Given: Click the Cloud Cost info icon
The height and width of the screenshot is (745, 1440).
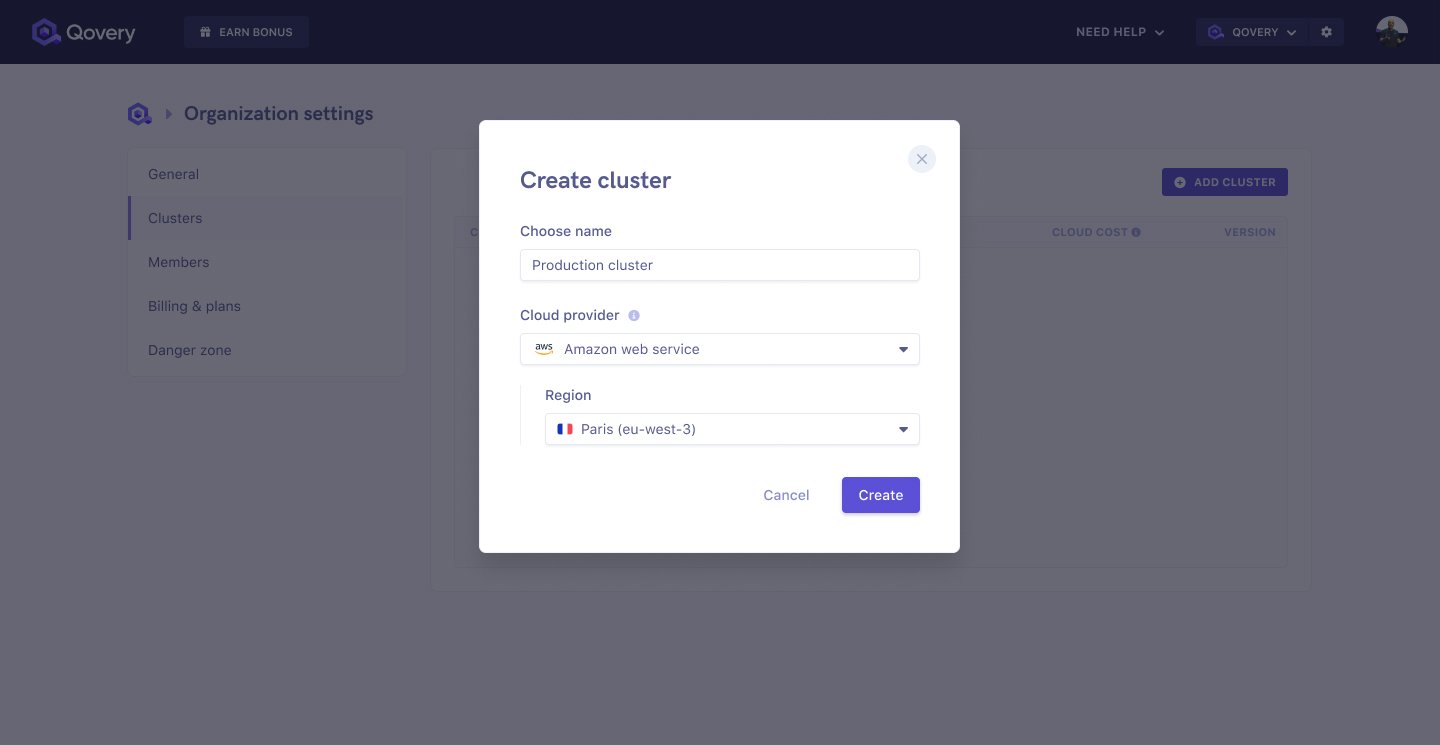Looking at the screenshot, I should (1136, 232).
